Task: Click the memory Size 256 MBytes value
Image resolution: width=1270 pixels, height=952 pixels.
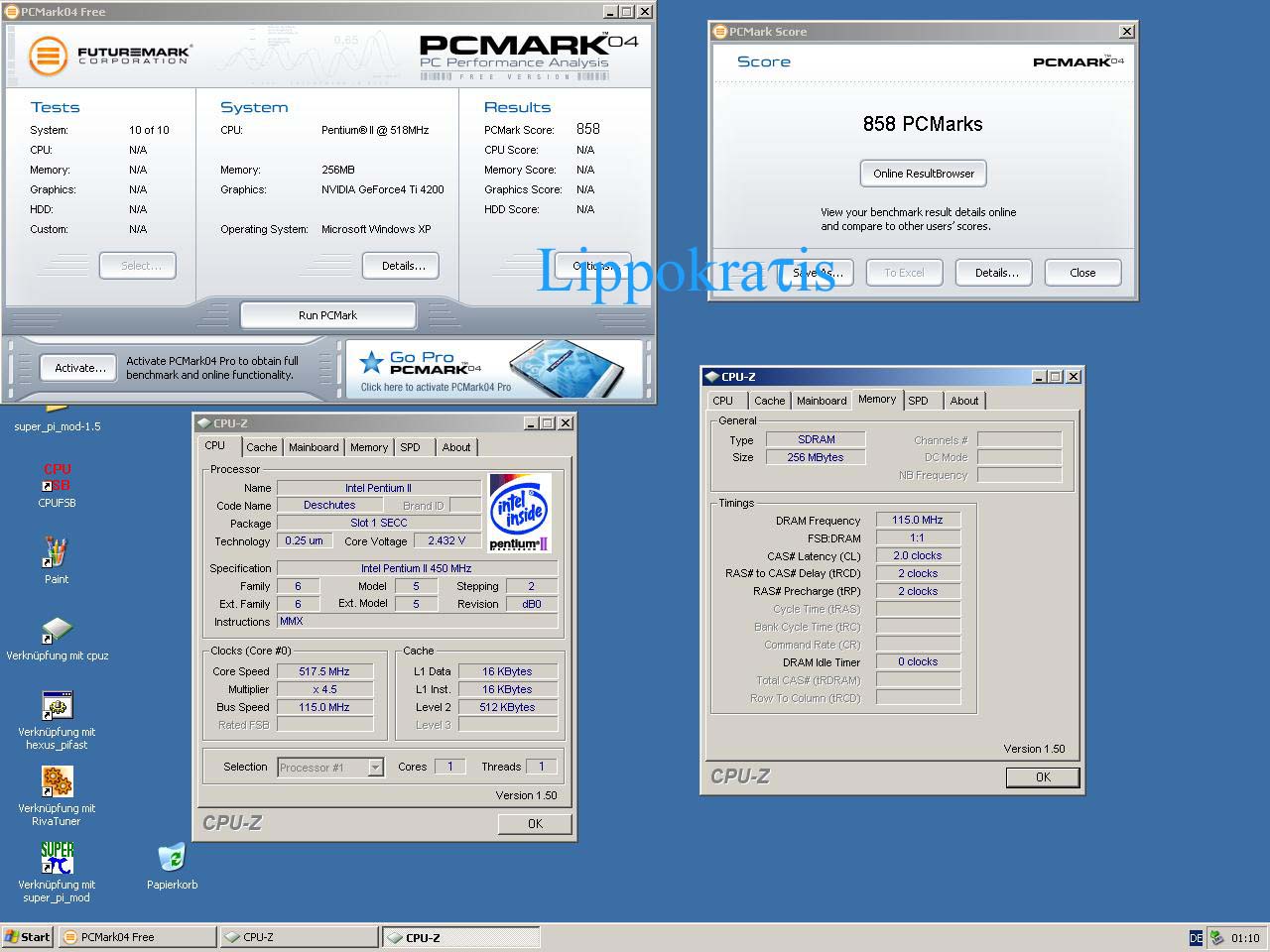Action: pyautogui.click(x=816, y=457)
